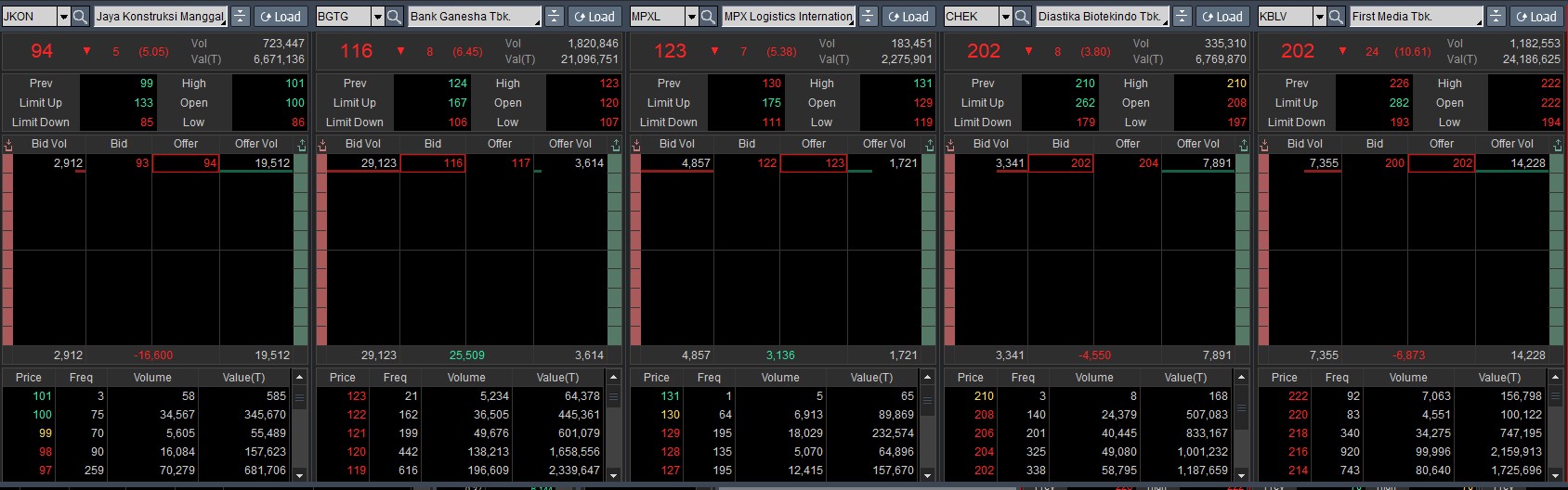The width and height of the screenshot is (1568, 490).
Task: Select JKON offer price 94 in order book
Action: click(186, 163)
